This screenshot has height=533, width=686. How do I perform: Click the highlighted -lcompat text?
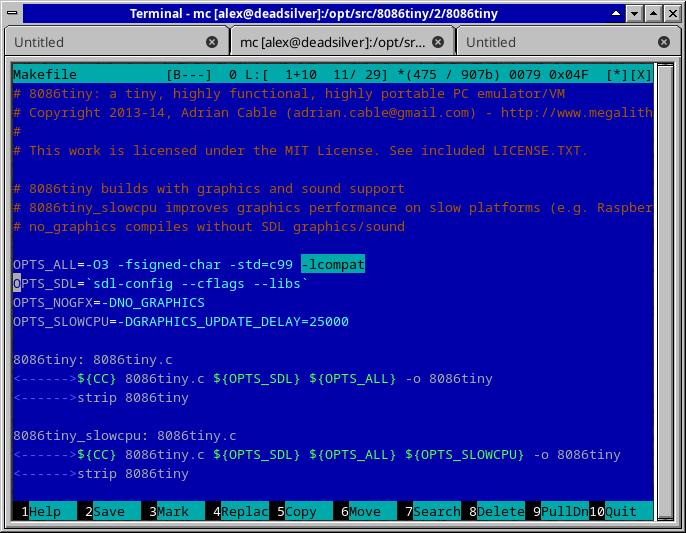click(333, 264)
